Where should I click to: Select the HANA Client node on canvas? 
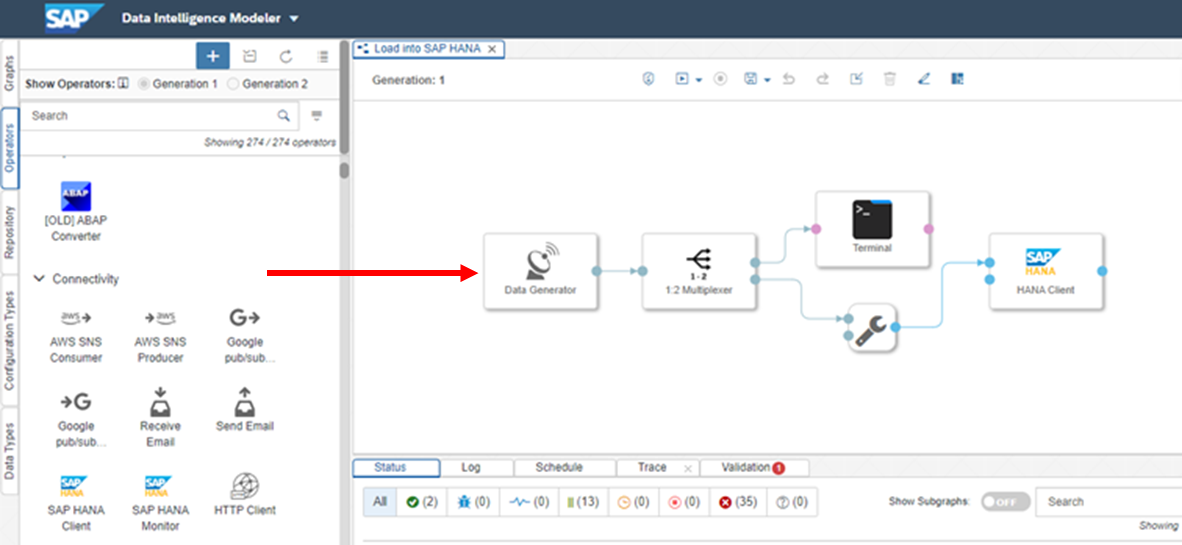coord(1045,271)
